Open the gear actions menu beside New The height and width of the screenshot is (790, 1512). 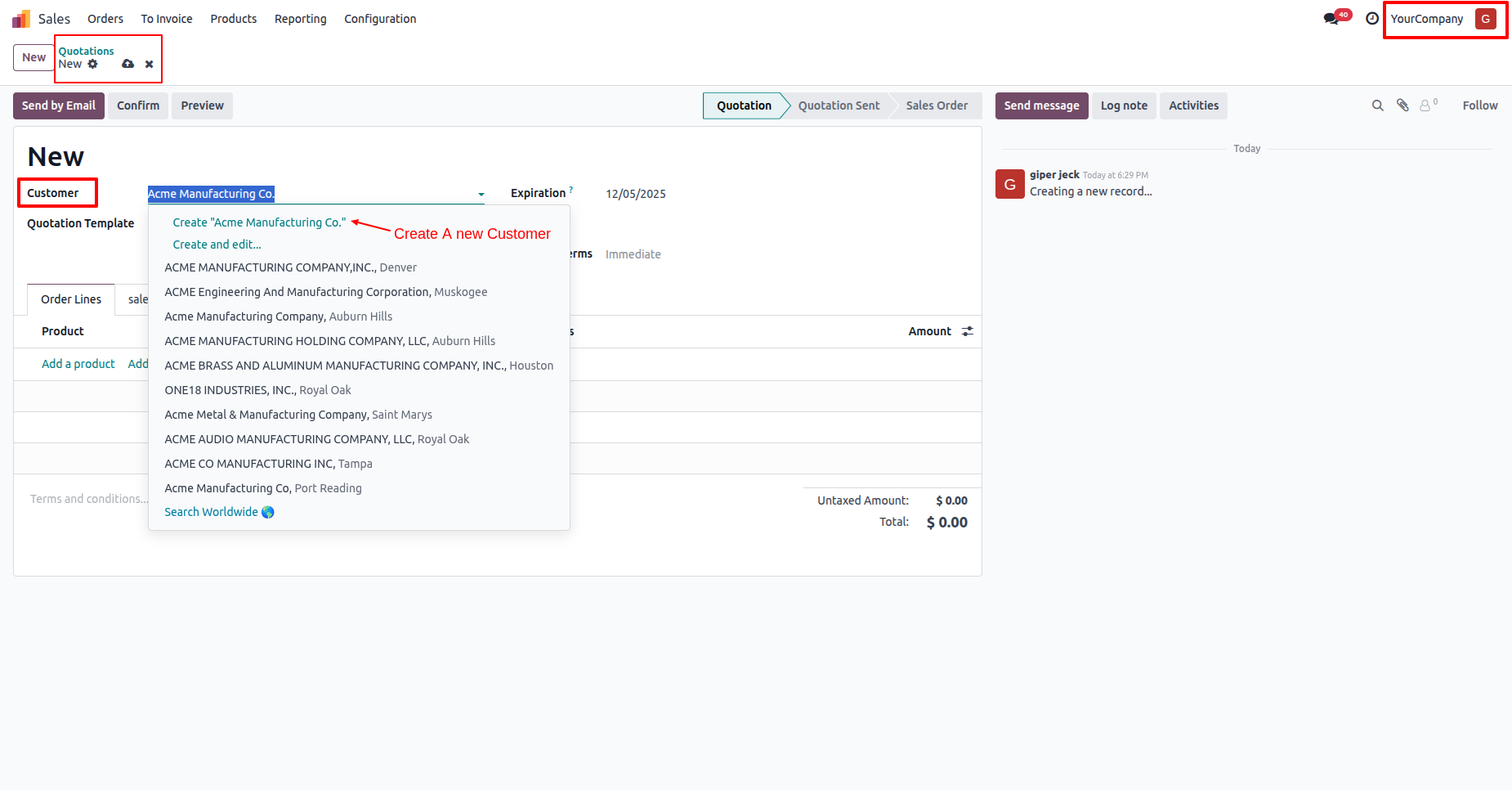click(92, 64)
